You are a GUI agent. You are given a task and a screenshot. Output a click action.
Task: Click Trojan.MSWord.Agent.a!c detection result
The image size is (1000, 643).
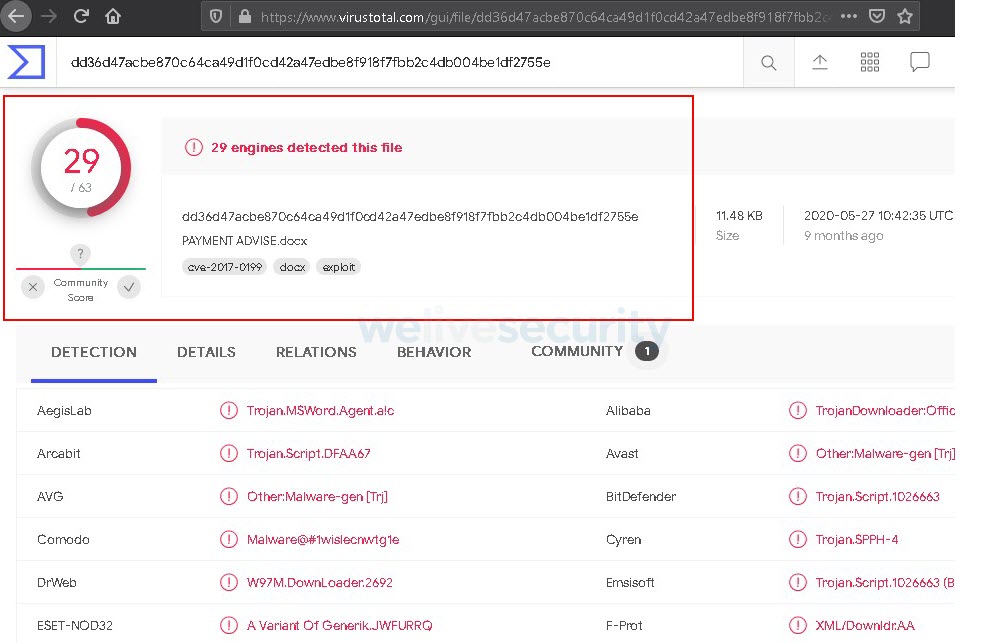click(320, 411)
